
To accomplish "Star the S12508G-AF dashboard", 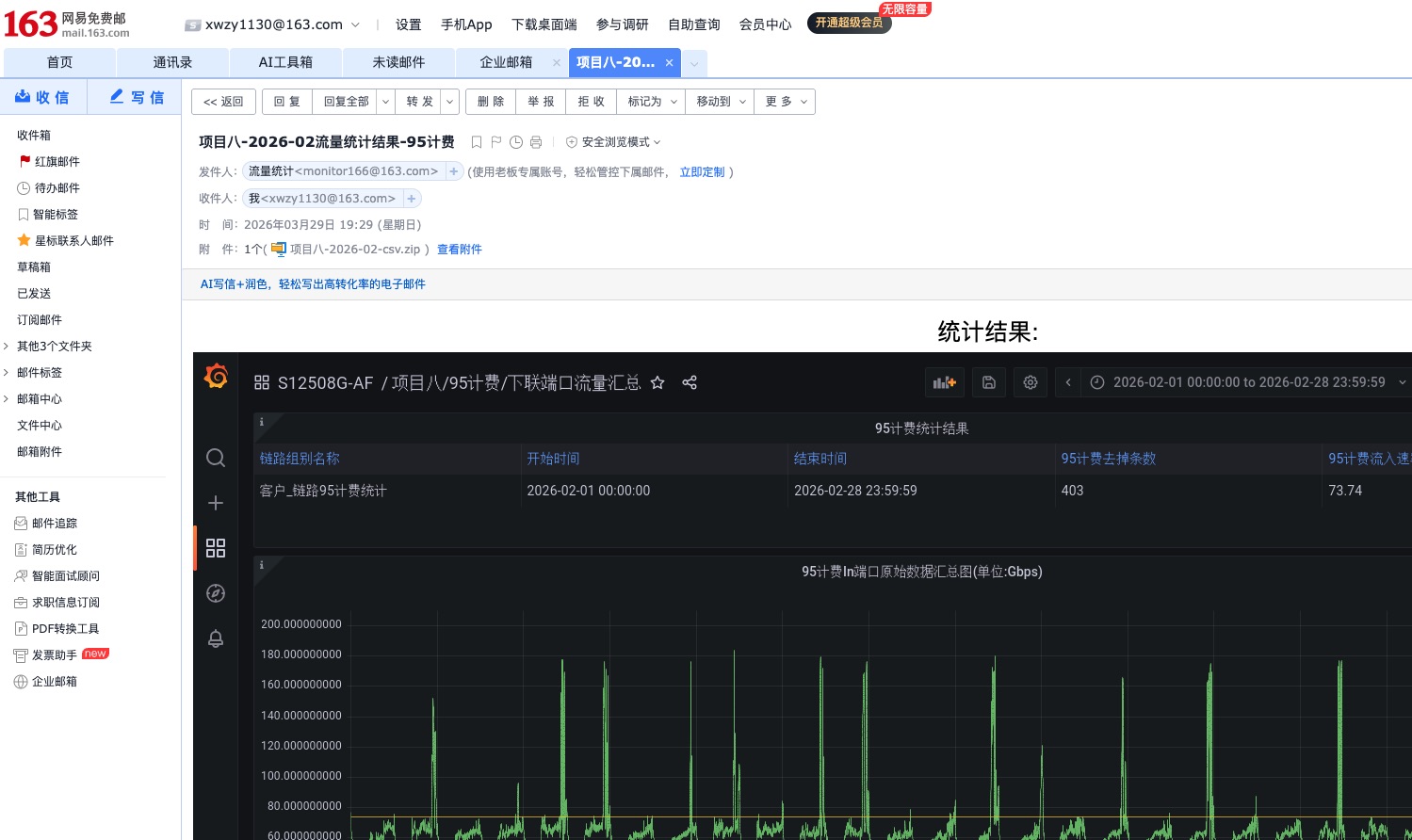I will [657, 382].
